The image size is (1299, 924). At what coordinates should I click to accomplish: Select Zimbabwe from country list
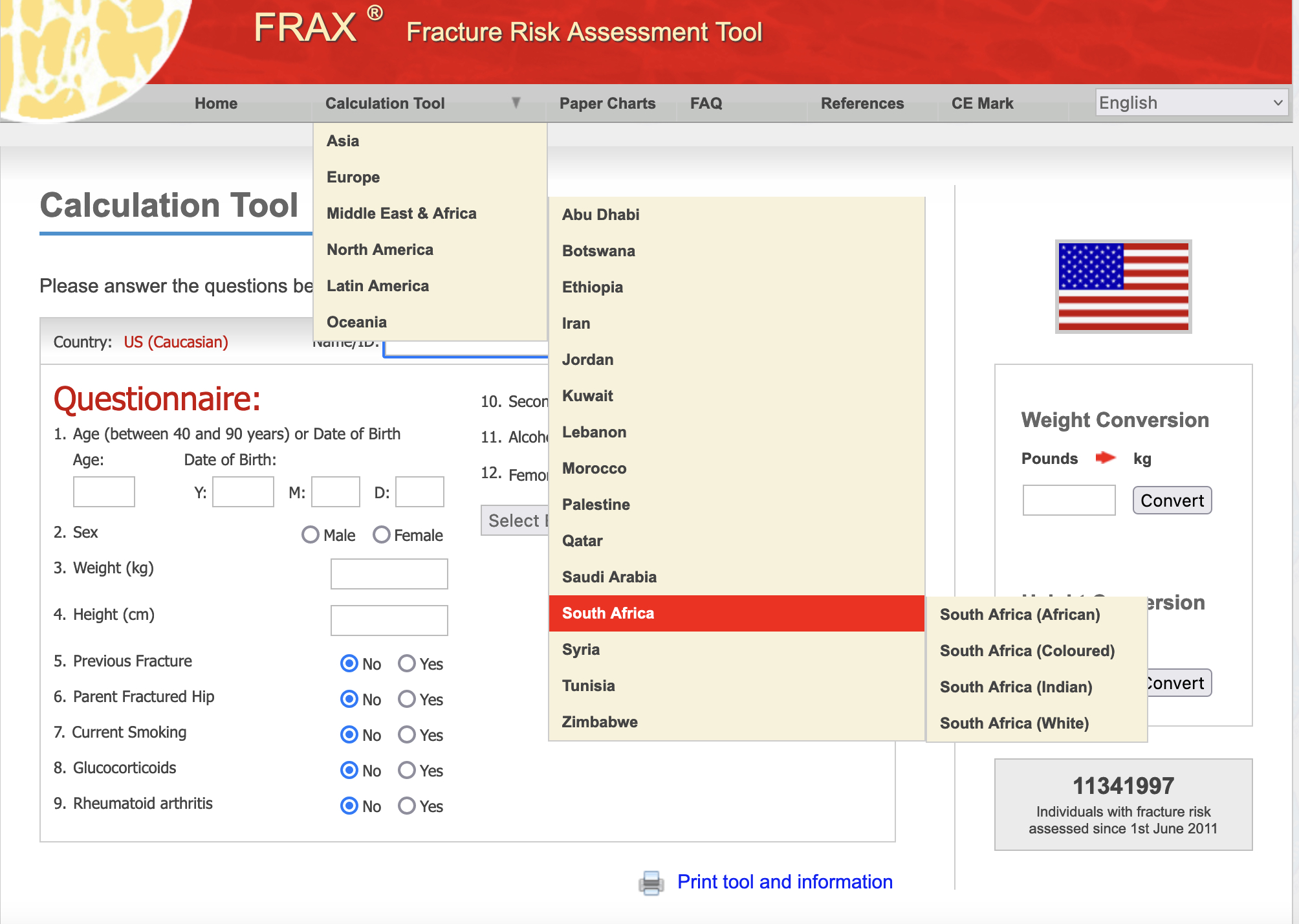[x=737, y=722]
